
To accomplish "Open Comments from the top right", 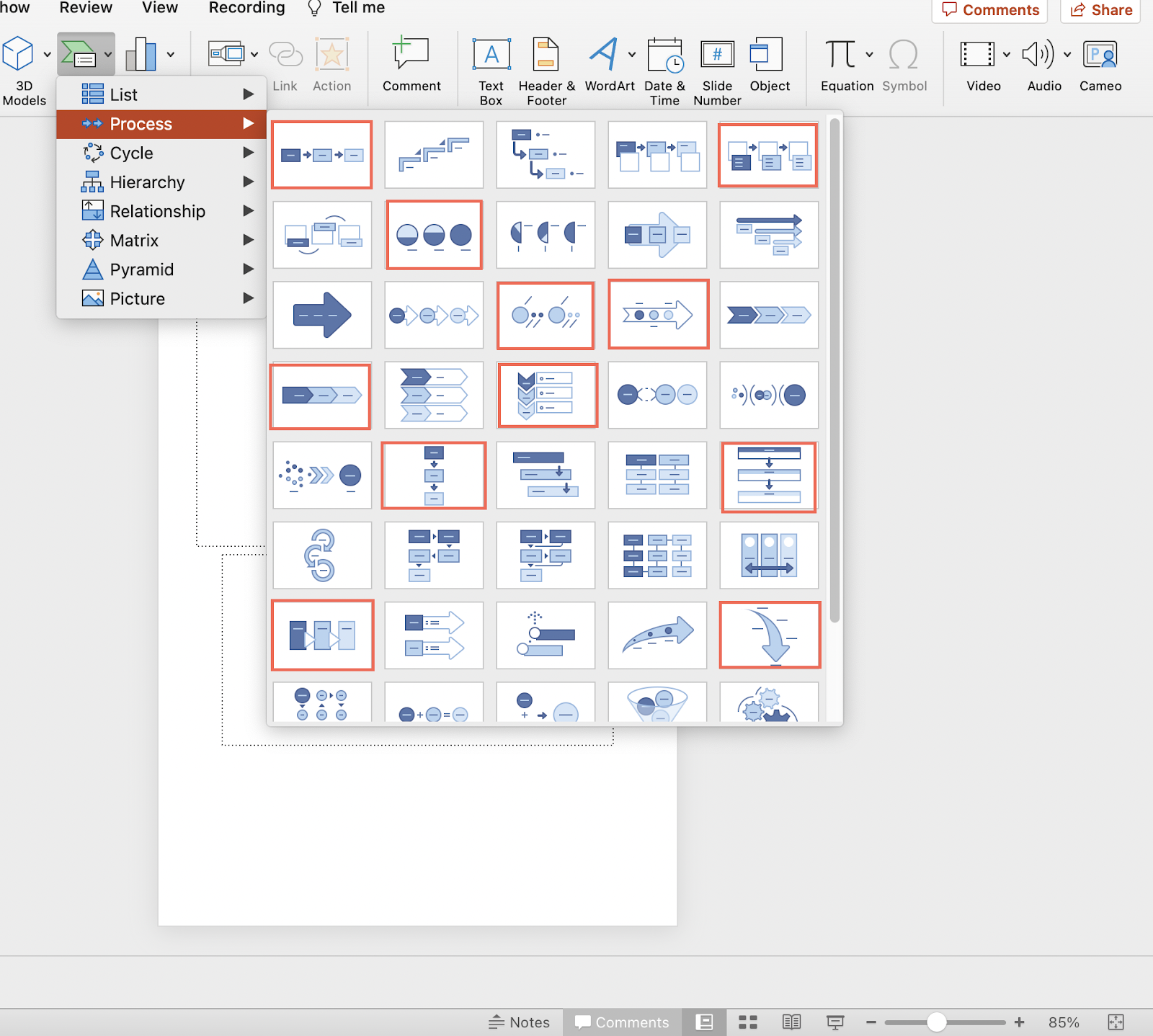I will [x=989, y=10].
